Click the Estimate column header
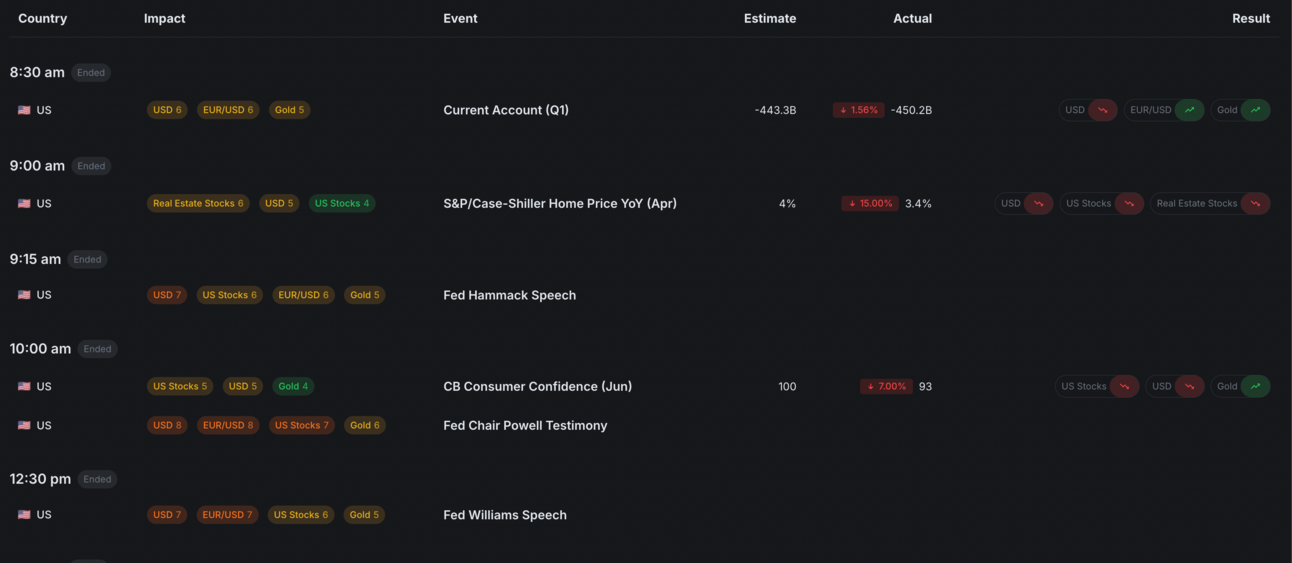The width and height of the screenshot is (1292, 563). [770, 18]
